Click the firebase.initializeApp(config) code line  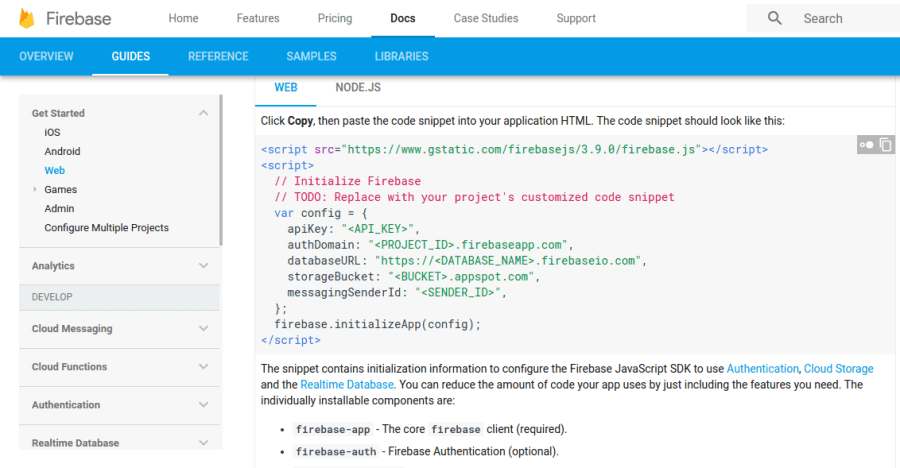[377, 324]
